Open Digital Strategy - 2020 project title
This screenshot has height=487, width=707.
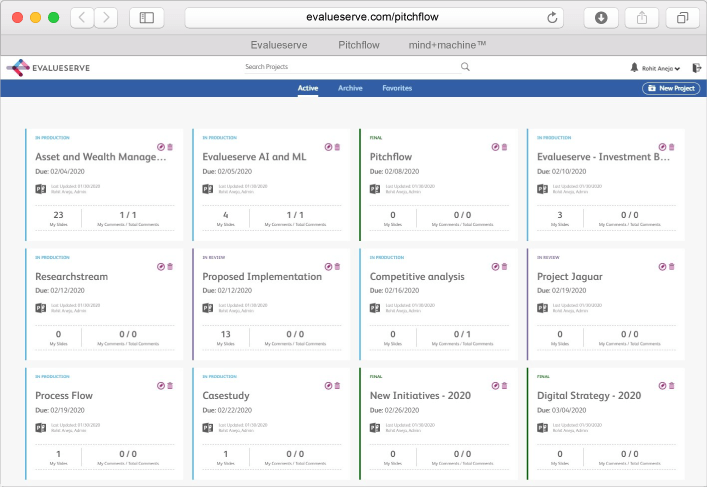[x=589, y=396]
